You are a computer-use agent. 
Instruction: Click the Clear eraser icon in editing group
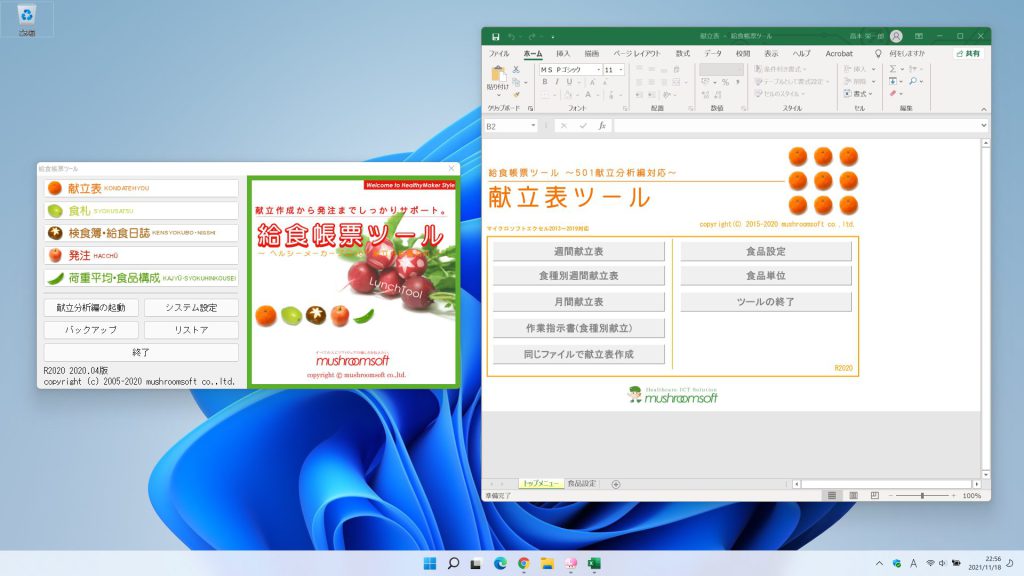click(x=893, y=94)
